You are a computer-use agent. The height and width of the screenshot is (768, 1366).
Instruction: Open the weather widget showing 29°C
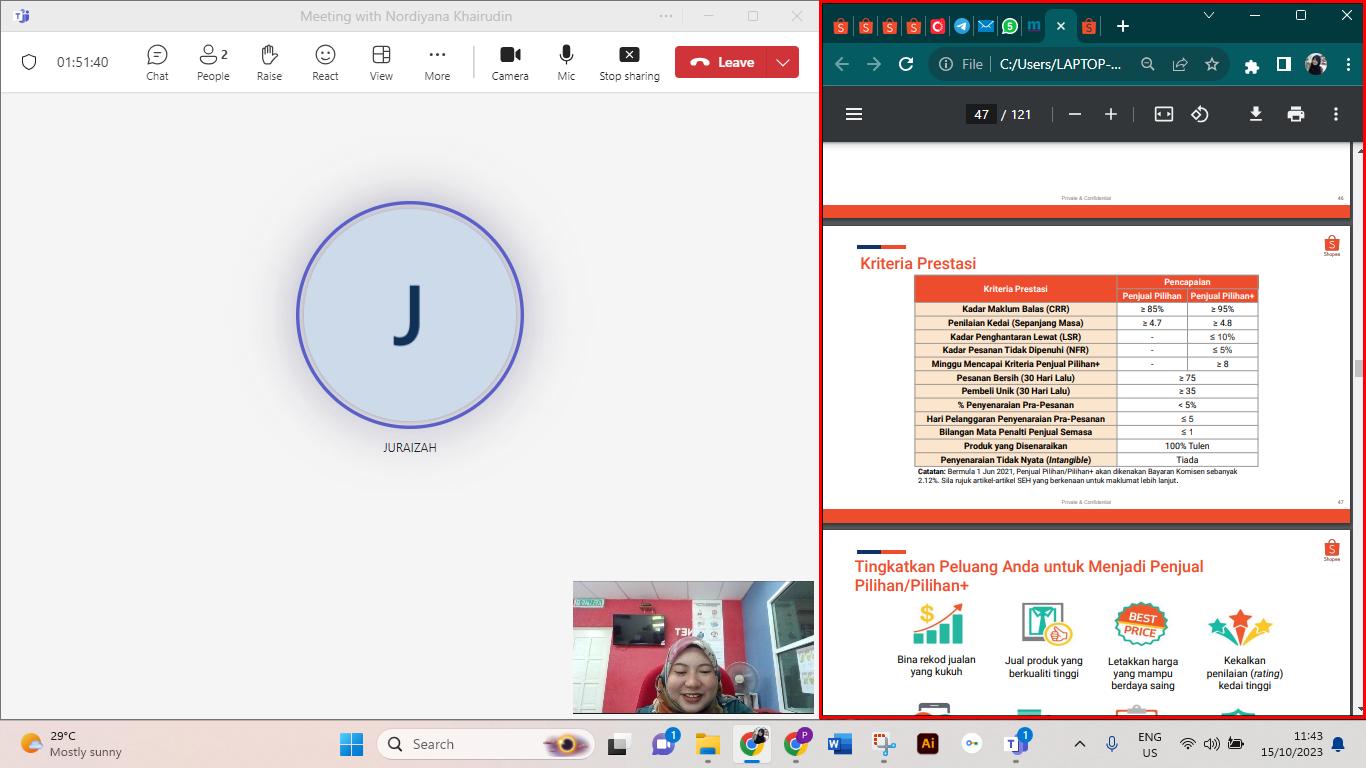click(x=72, y=744)
